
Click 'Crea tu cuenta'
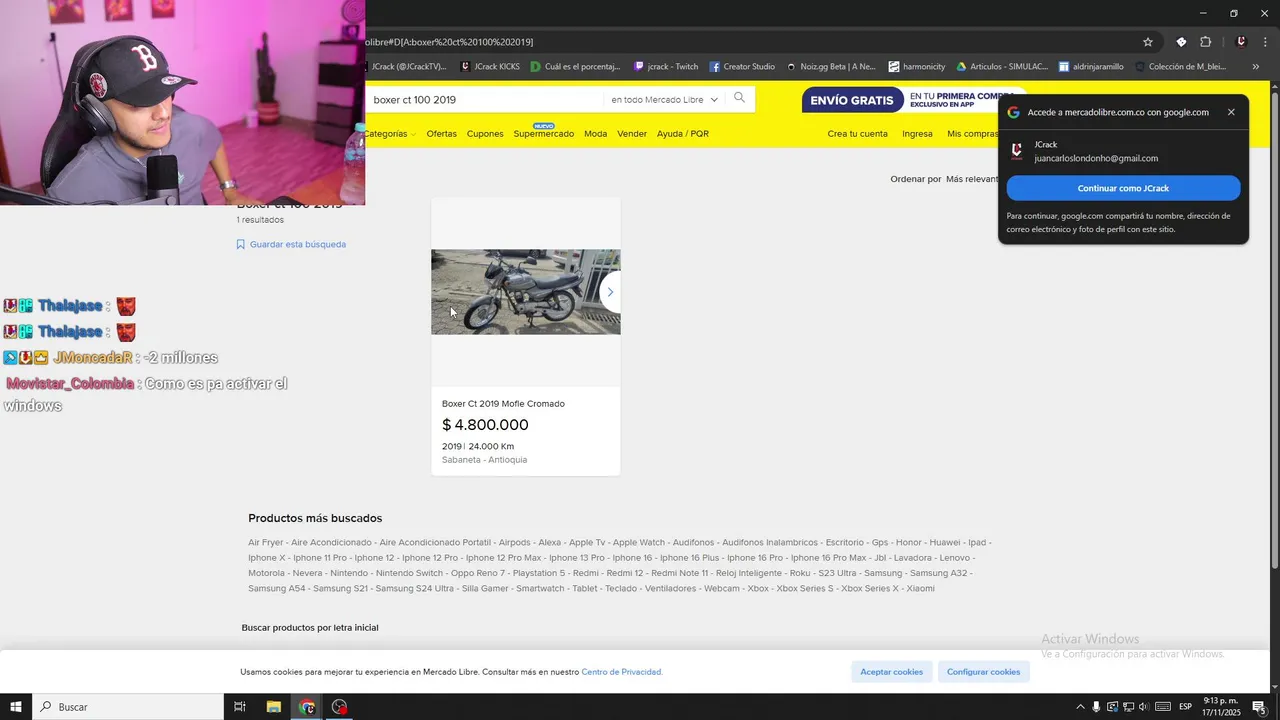point(857,134)
